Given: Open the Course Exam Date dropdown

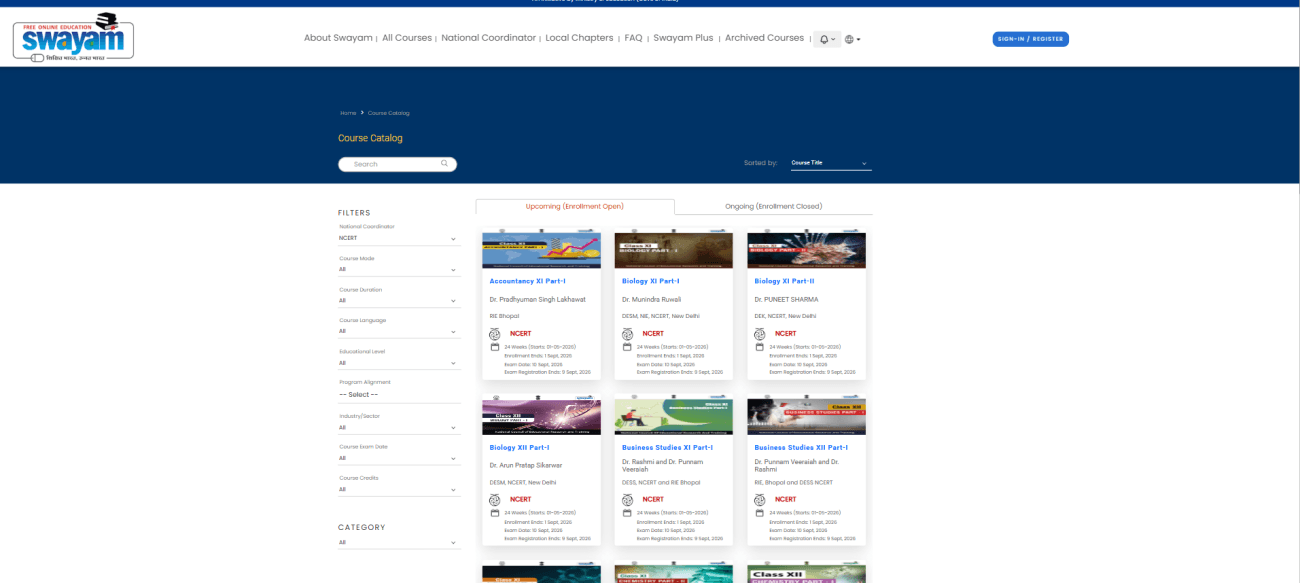Looking at the screenshot, I should [x=399, y=459].
